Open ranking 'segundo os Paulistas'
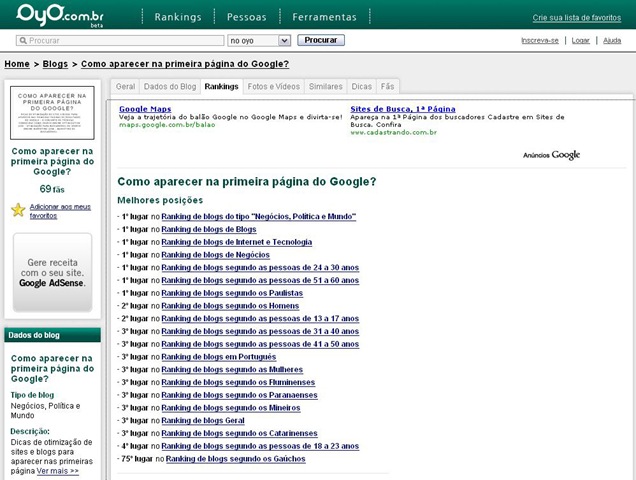Image resolution: width=636 pixels, height=480 pixels. pyautogui.click(x=232, y=293)
